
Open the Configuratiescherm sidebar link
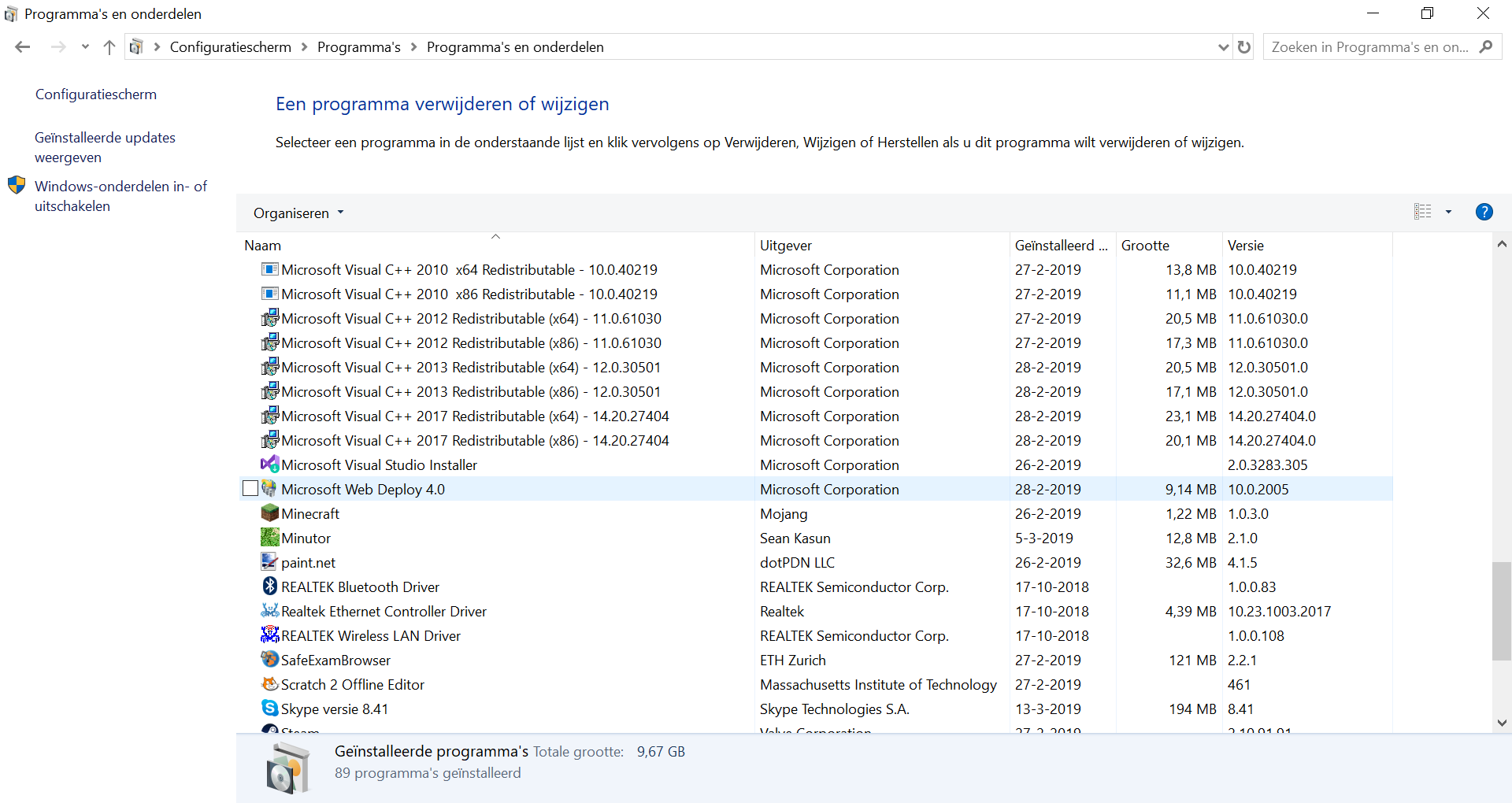pos(96,94)
